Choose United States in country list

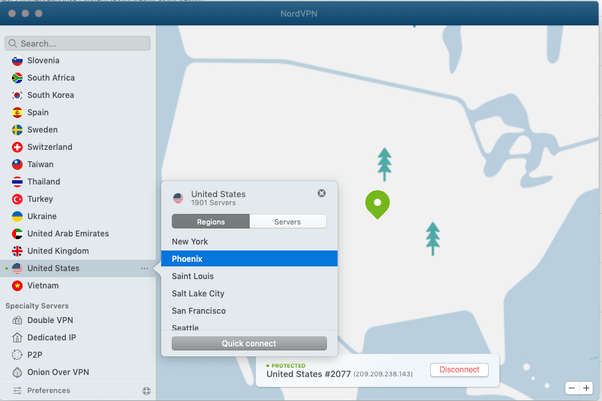pos(78,268)
